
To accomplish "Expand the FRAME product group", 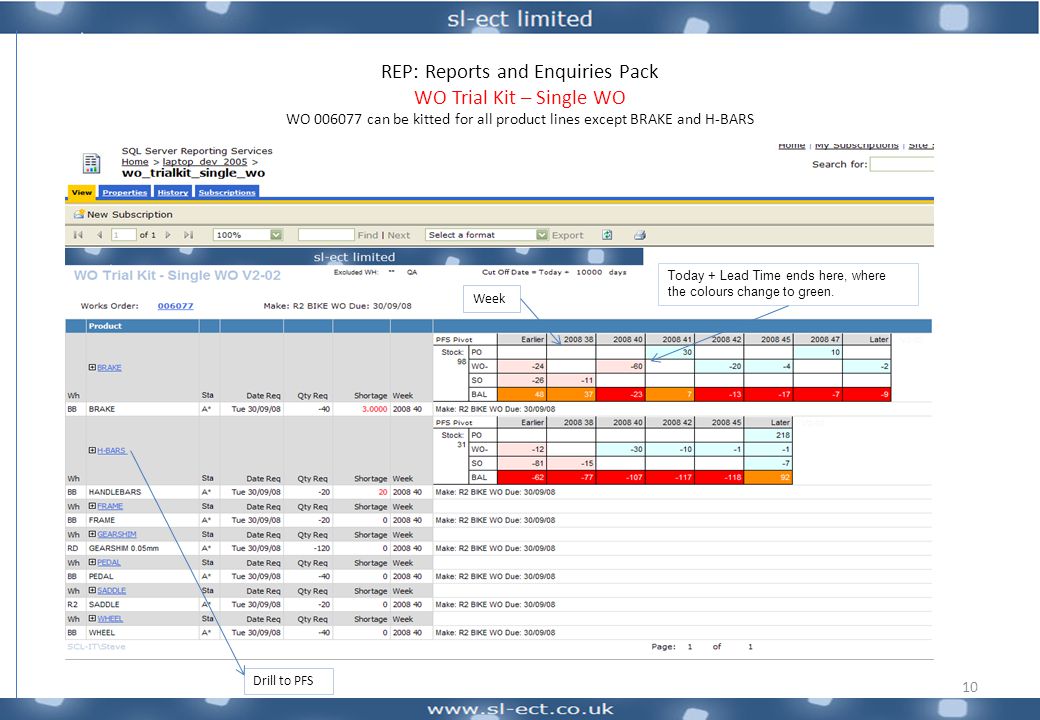I will pos(92,506).
